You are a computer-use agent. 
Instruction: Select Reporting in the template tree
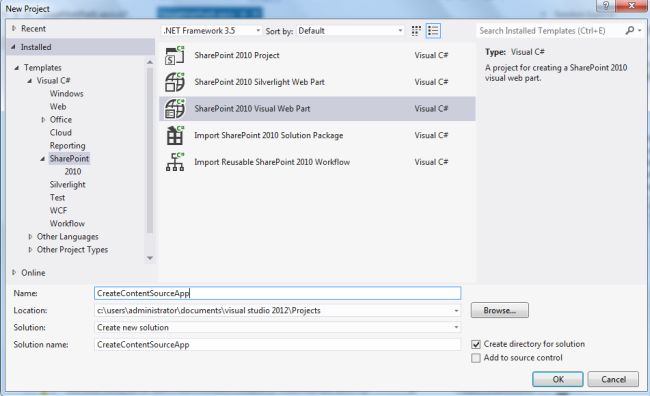coord(67,146)
